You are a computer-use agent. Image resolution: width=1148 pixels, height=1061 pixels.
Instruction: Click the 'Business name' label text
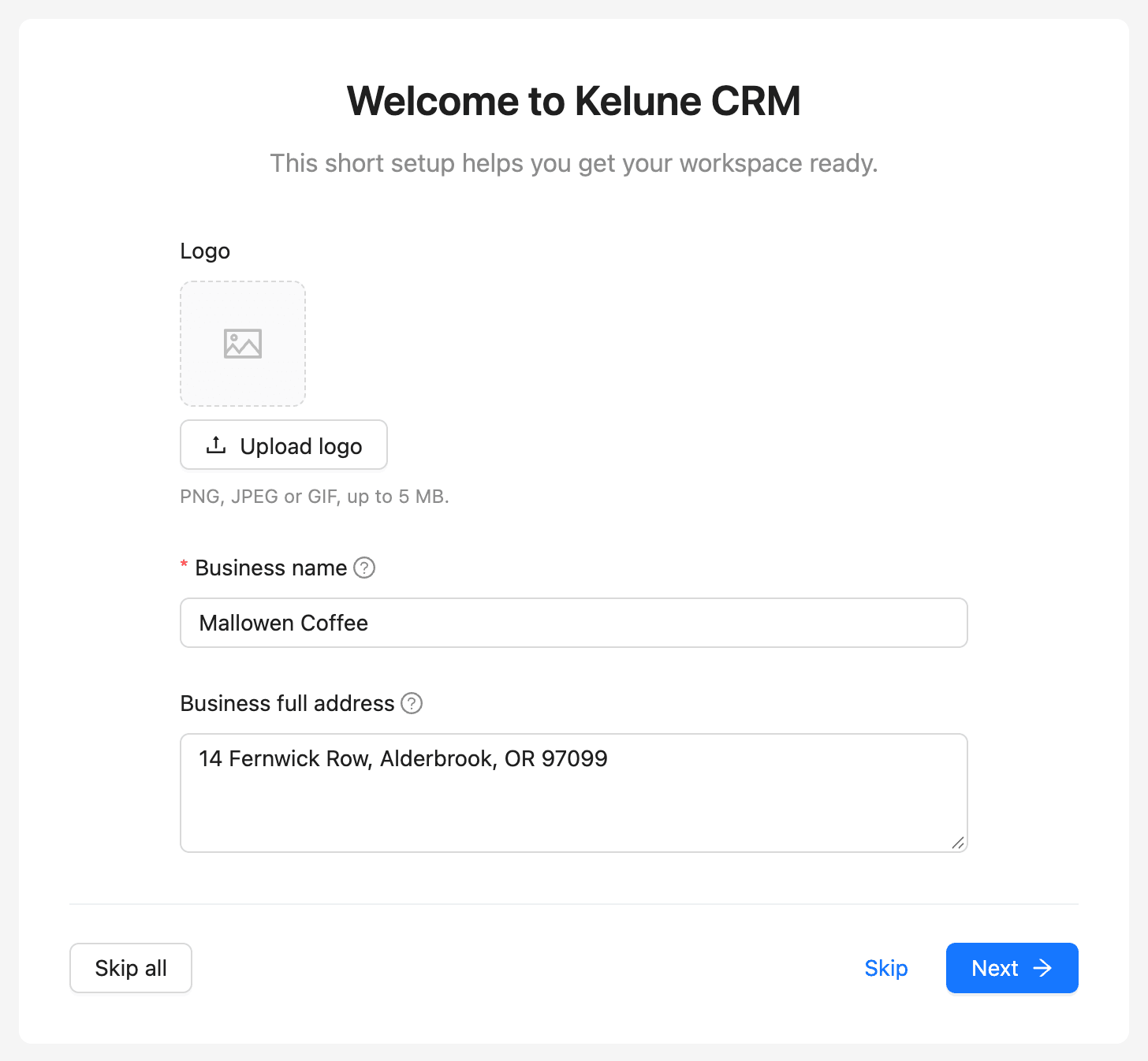pyautogui.click(x=271, y=568)
